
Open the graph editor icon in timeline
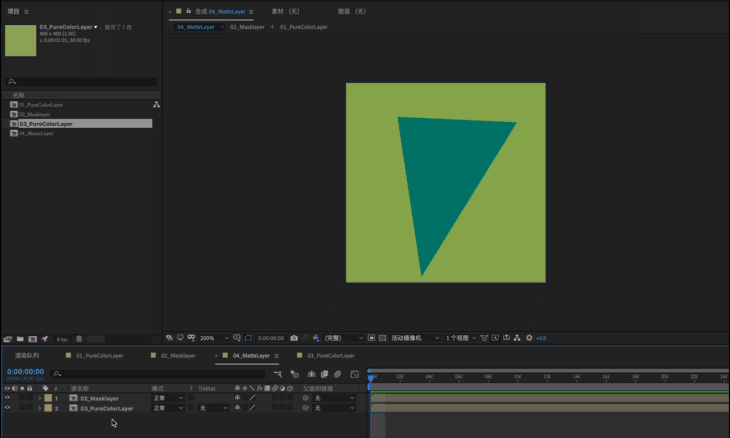(355, 374)
